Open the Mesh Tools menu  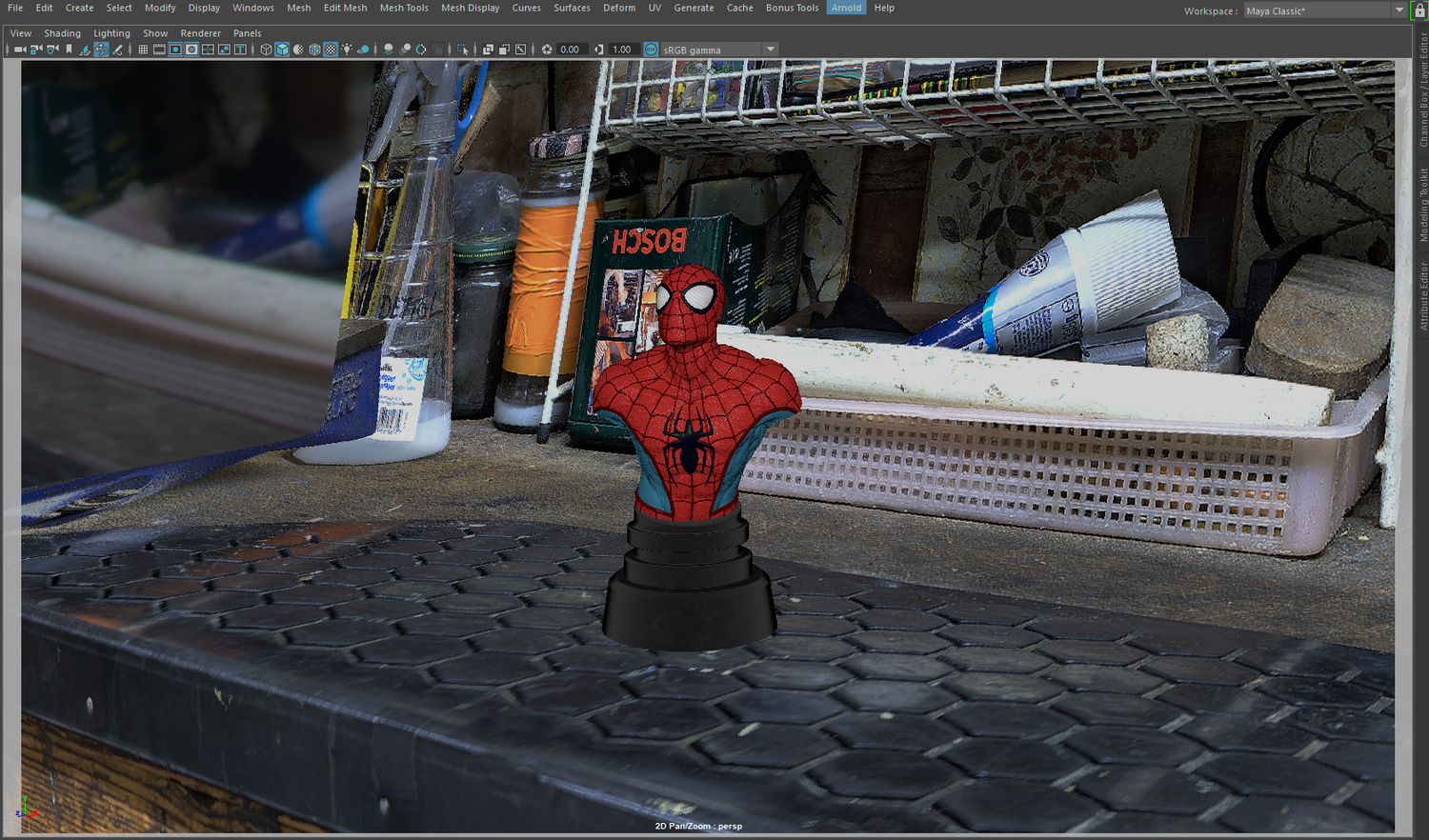[x=404, y=8]
